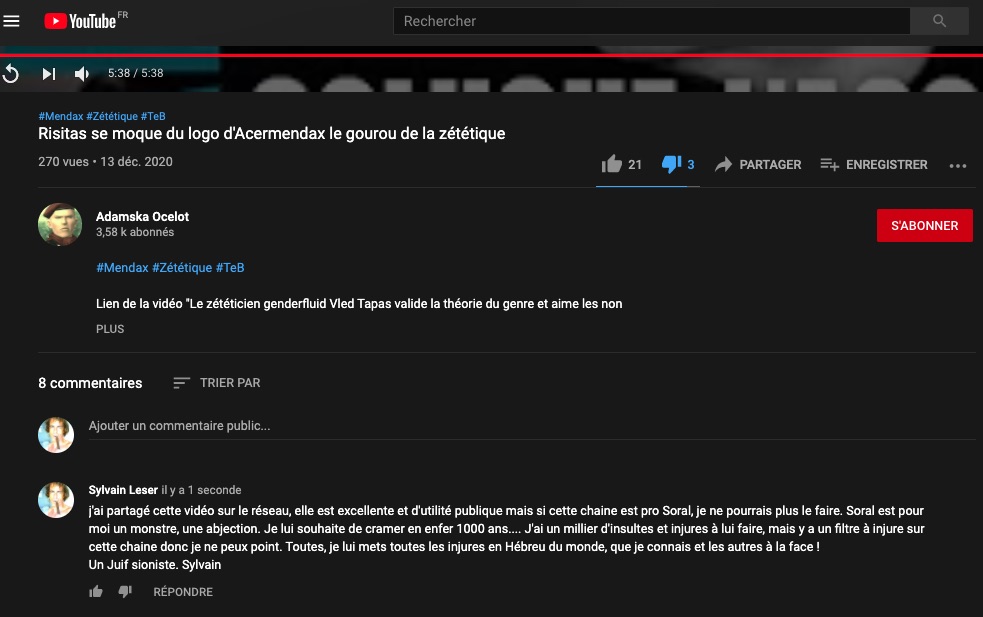
Task: Reply to comment via RÉPONDRE
Action: coord(182,591)
